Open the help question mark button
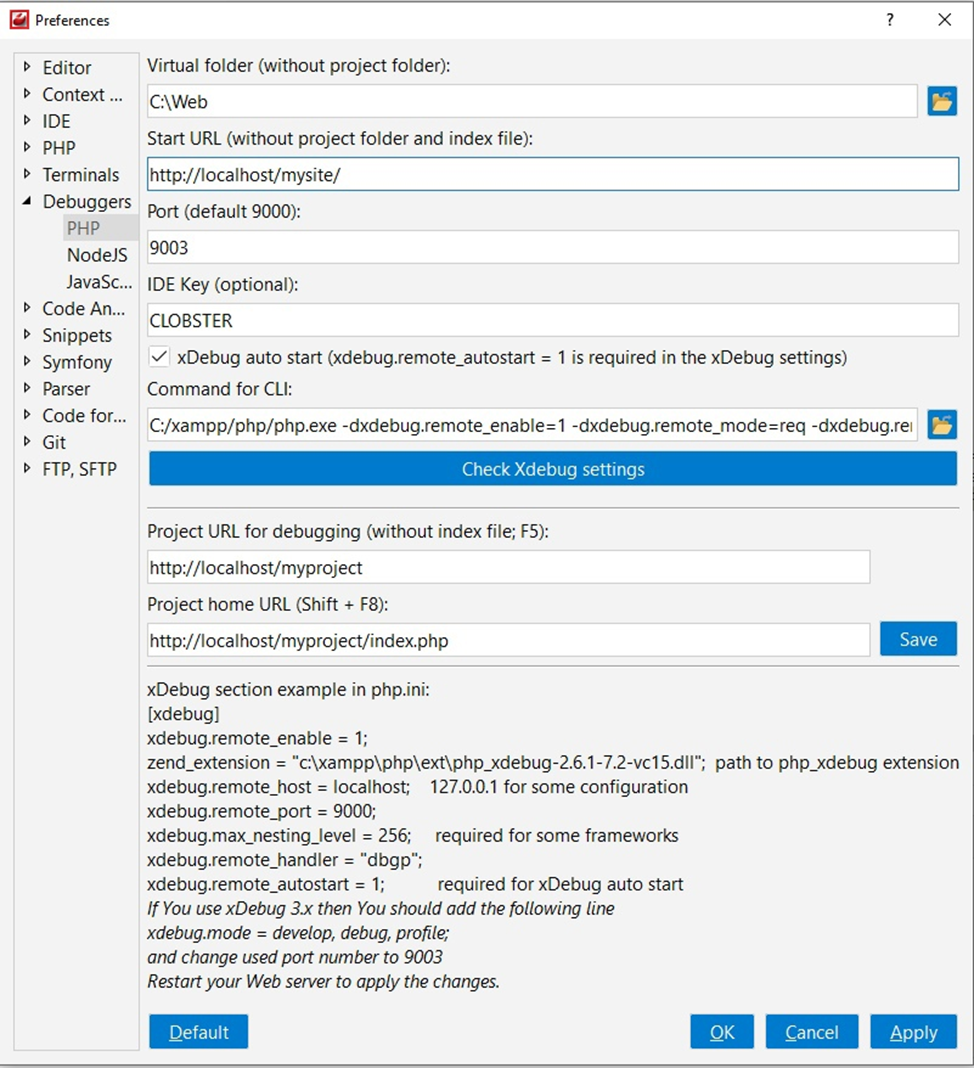Screen dimensions: 974x1068 point(890,20)
